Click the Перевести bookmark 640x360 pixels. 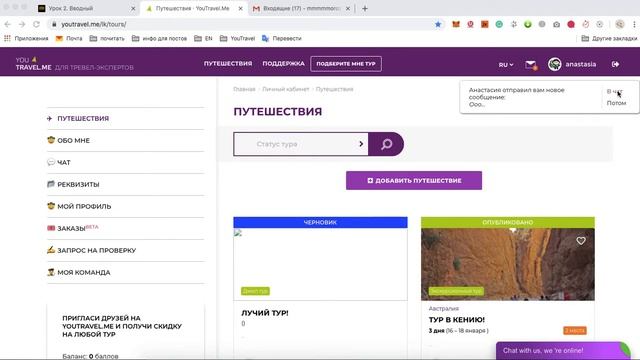[282, 38]
